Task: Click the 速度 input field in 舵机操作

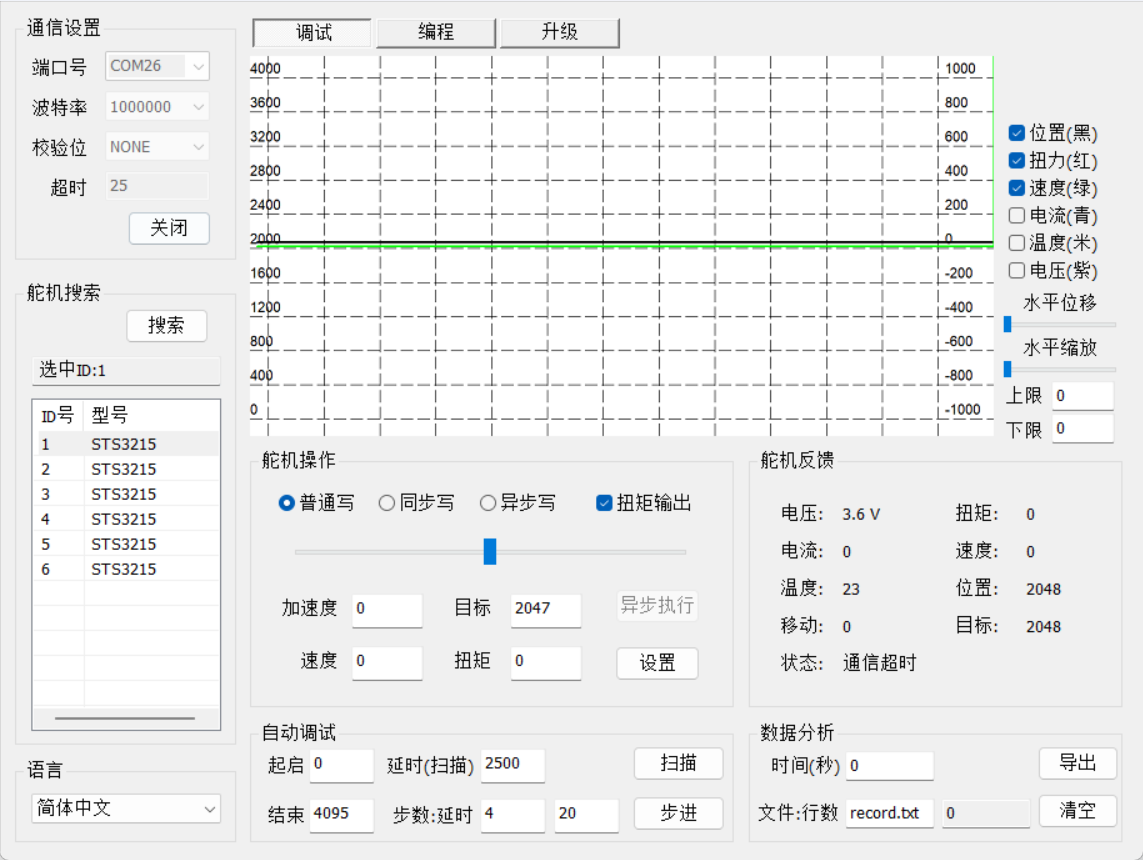Action: coord(387,661)
